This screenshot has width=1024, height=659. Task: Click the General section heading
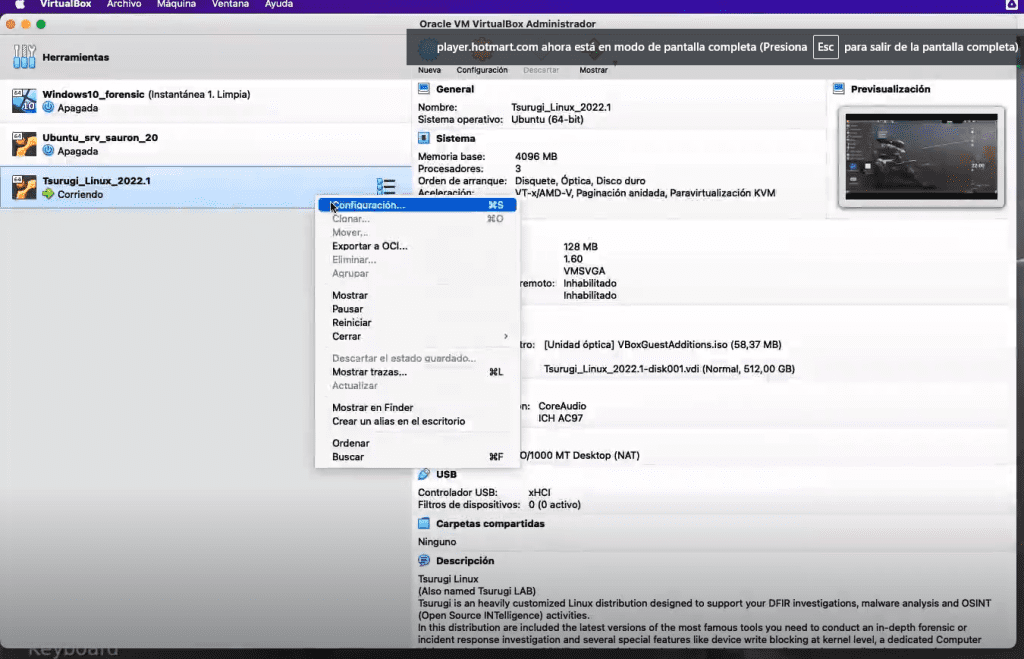(x=455, y=89)
